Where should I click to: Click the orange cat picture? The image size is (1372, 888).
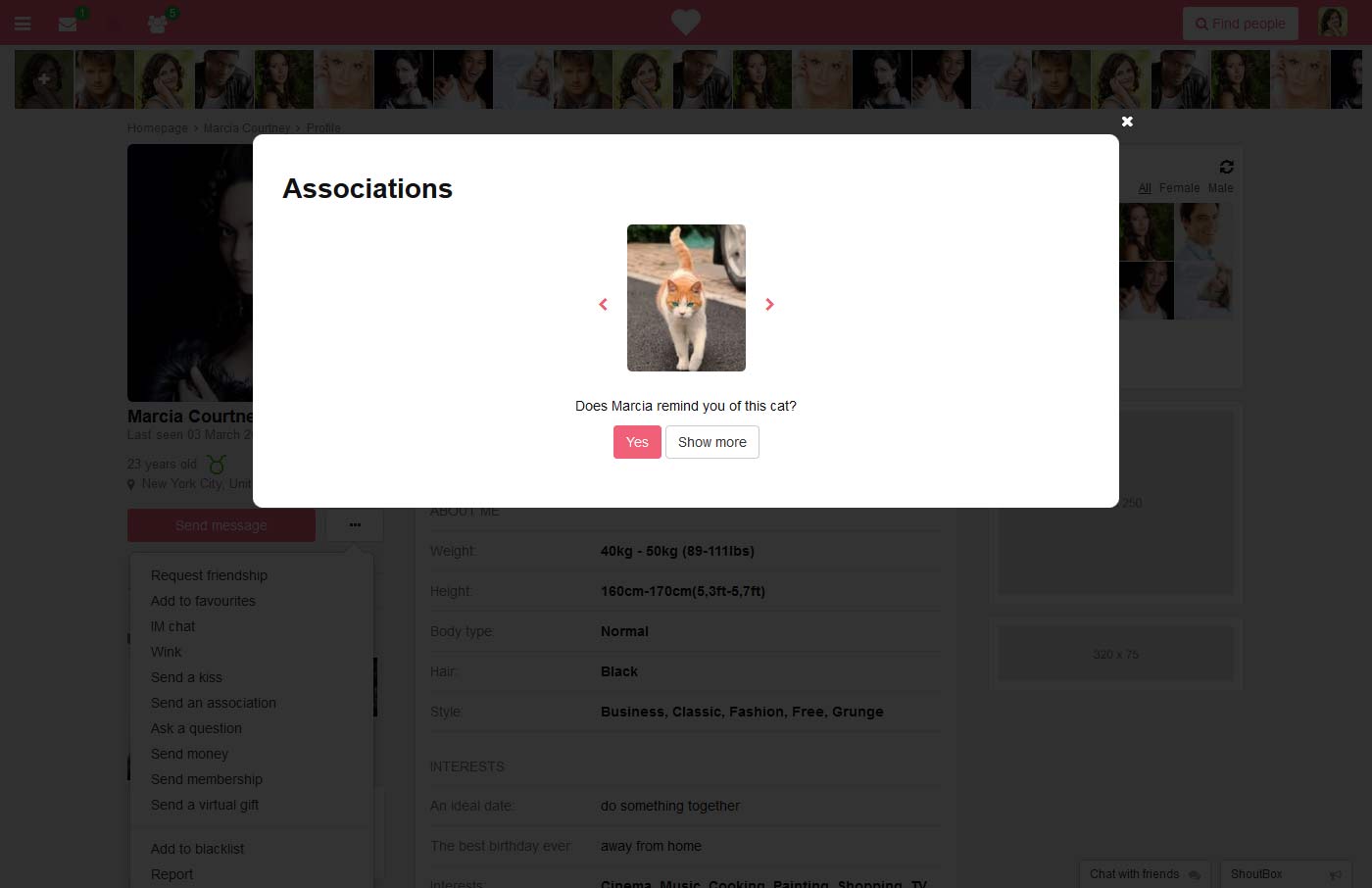click(686, 298)
